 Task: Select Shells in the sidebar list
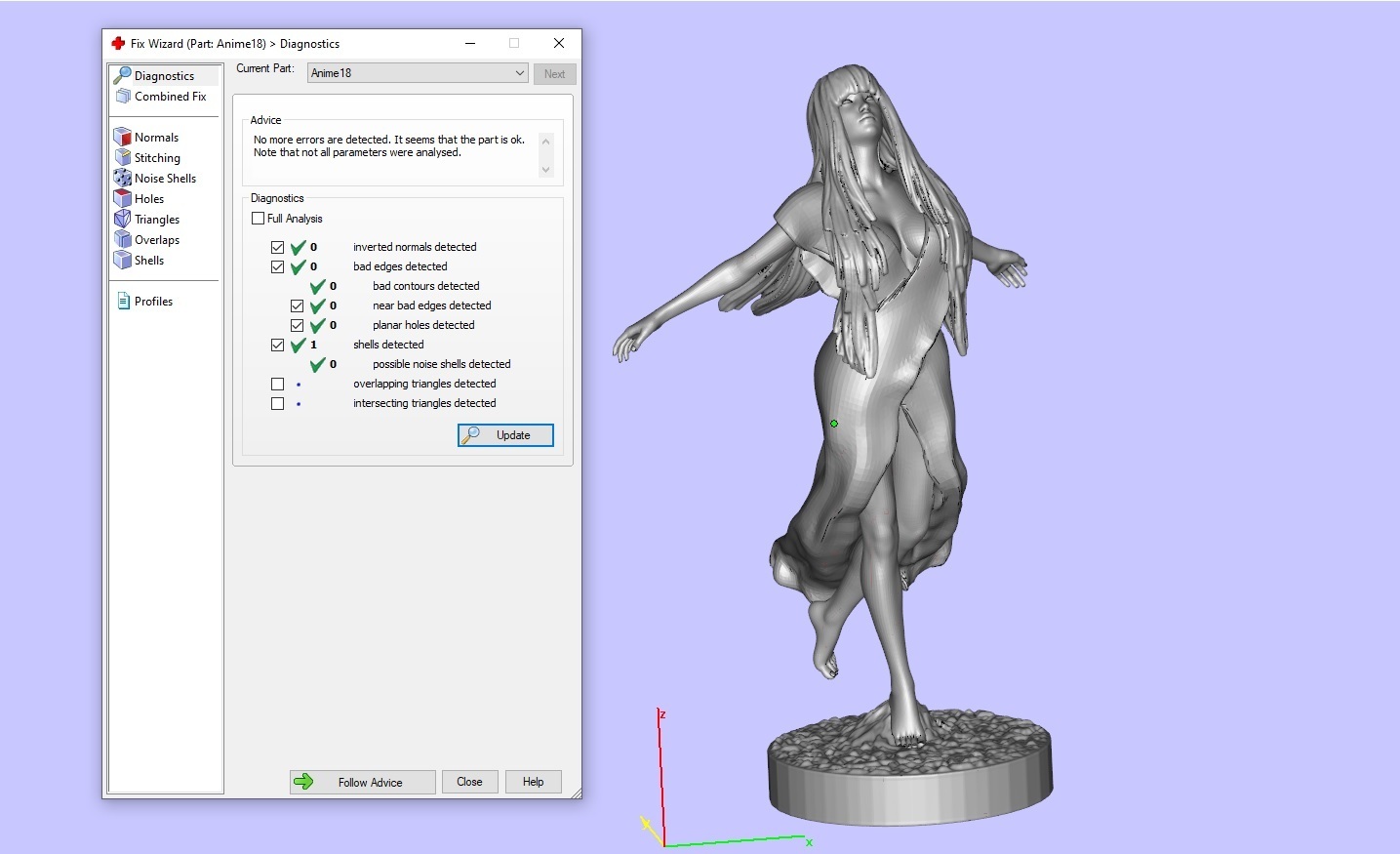148,261
